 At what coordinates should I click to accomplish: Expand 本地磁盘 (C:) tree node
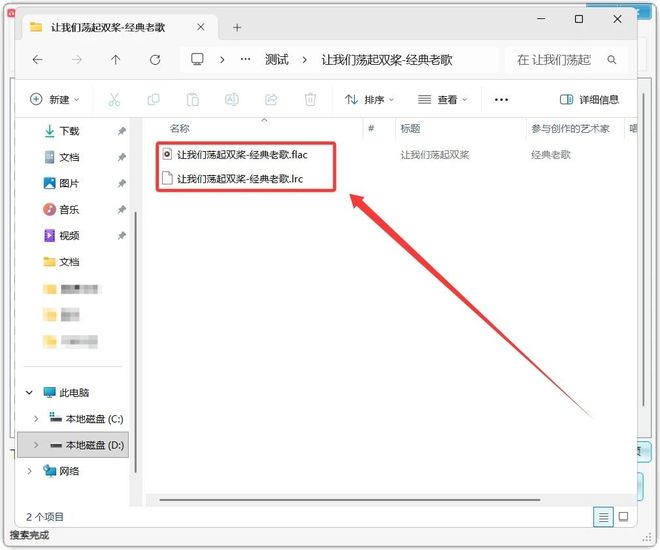click(x=36, y=419)
